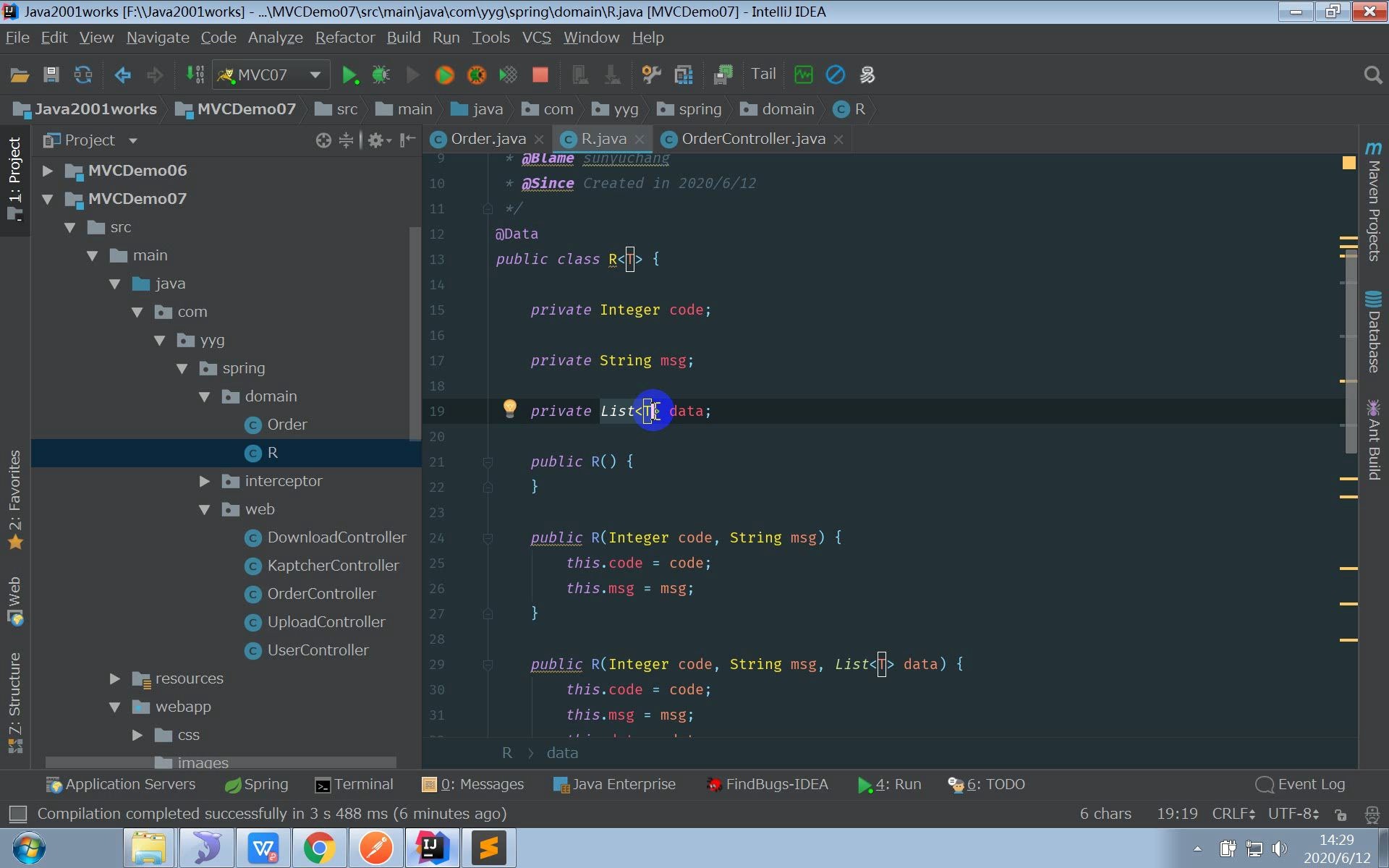Toggle tool window buttons via the bottom-left corner icon
The height and width of the screenshot is (868, 1389).
pos(18,814)
